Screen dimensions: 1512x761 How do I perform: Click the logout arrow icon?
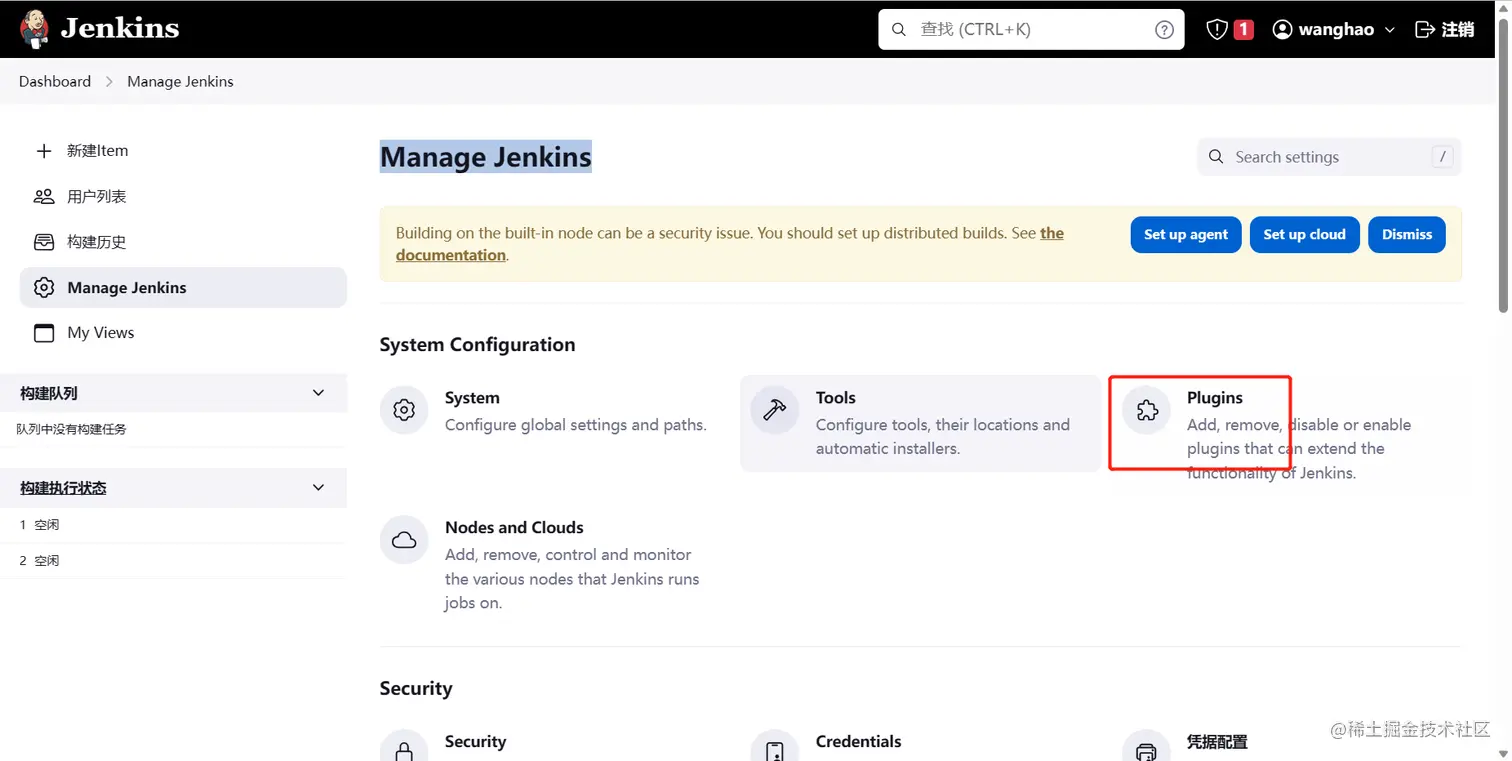pyautogui.click(x=1425, y=30)
